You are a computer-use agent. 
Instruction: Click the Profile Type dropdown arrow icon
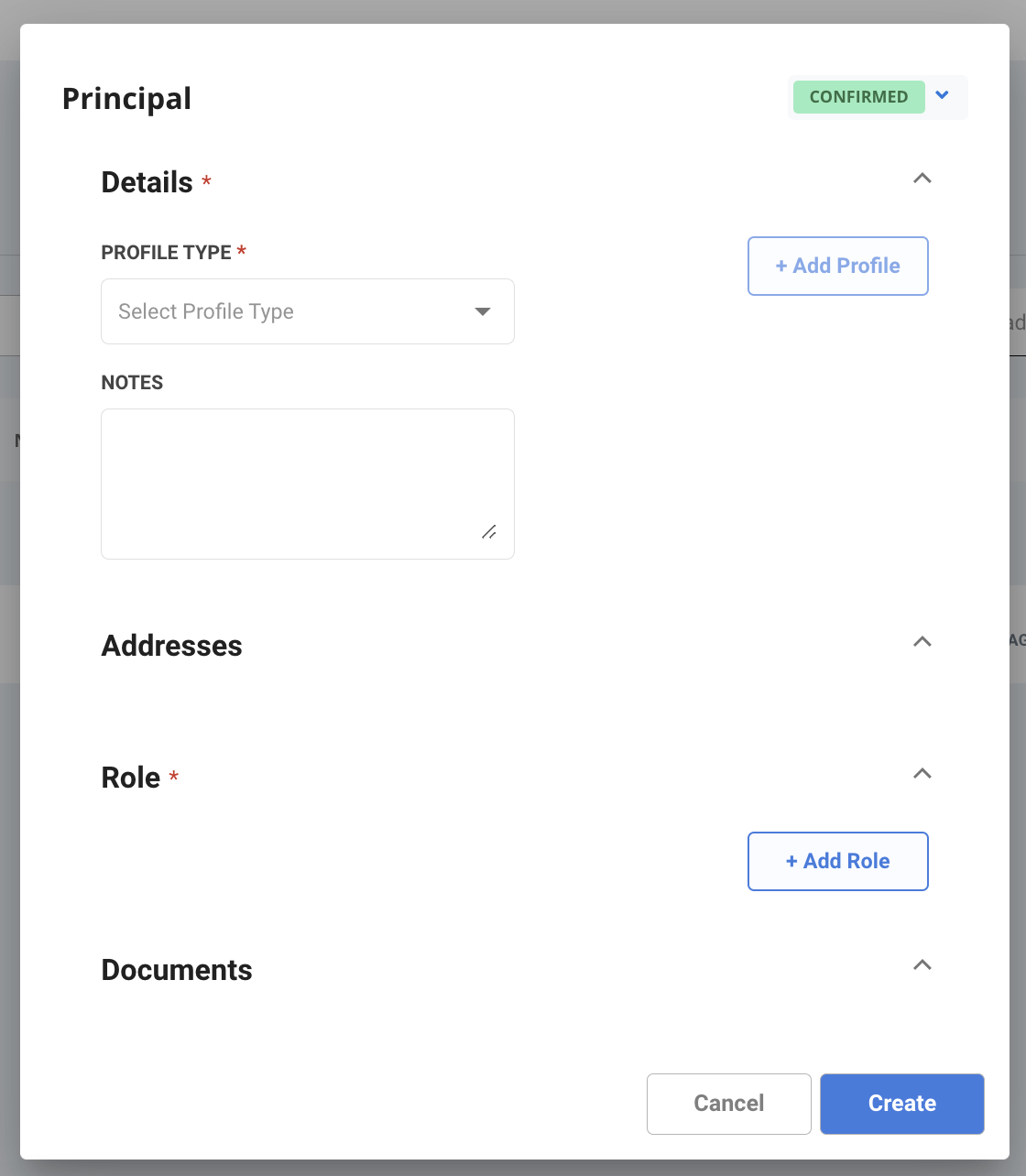483,311
